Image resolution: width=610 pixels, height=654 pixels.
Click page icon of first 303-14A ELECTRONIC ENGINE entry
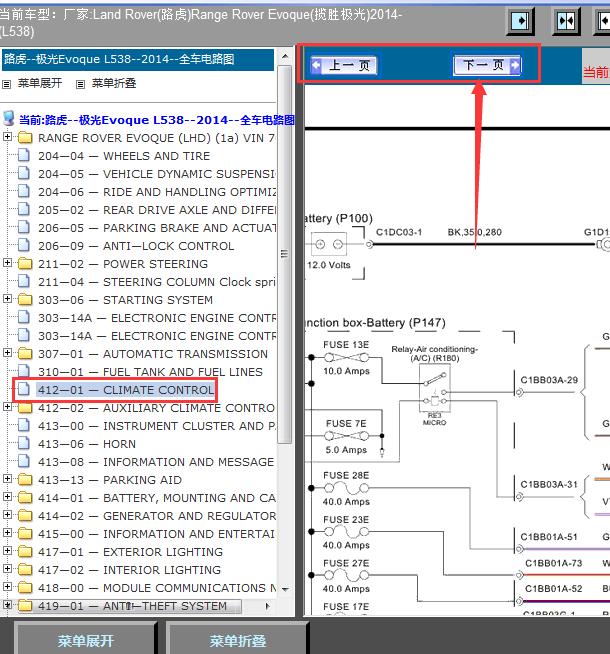click(24, 317)
